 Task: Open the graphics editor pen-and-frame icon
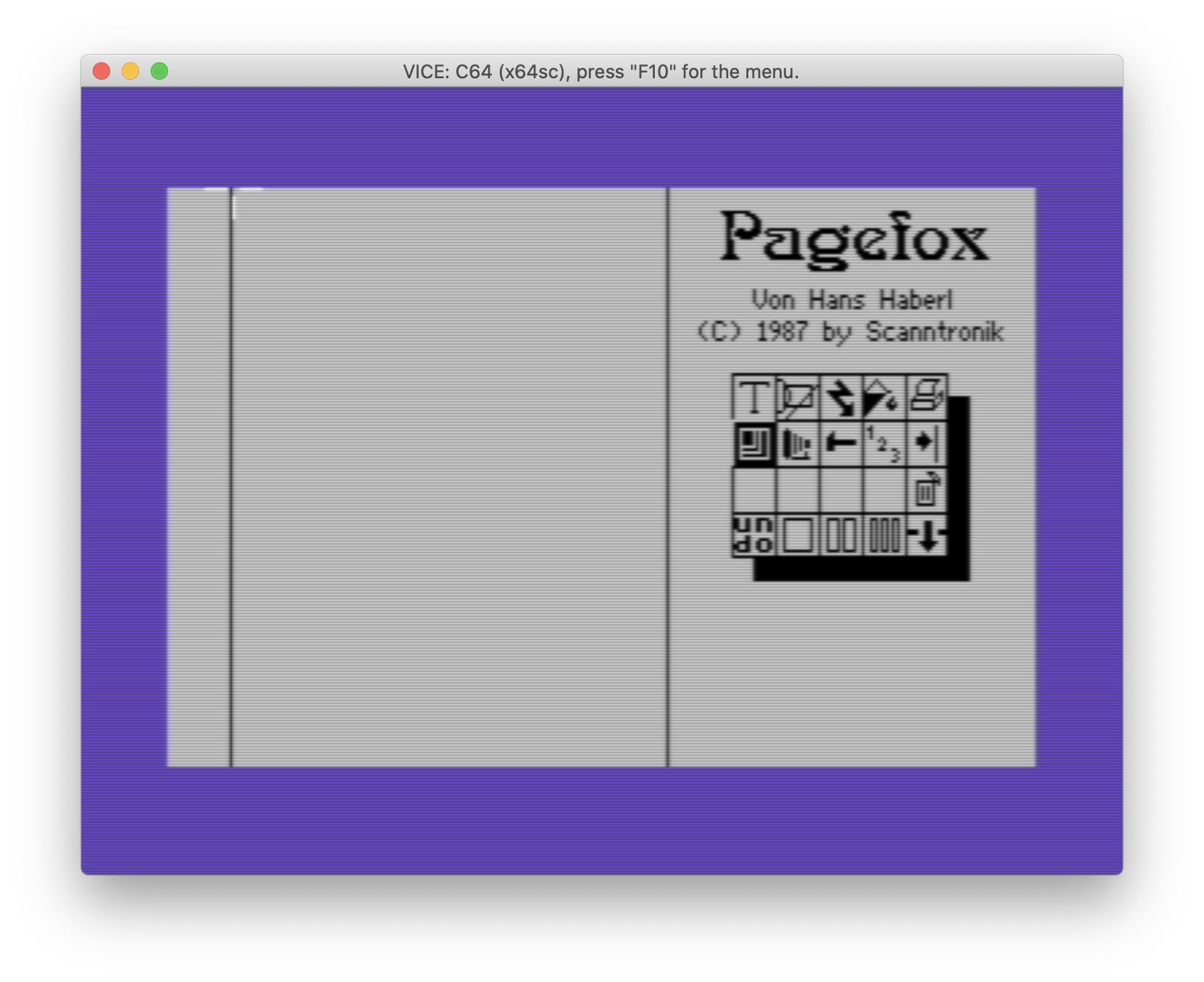[797, 397]
